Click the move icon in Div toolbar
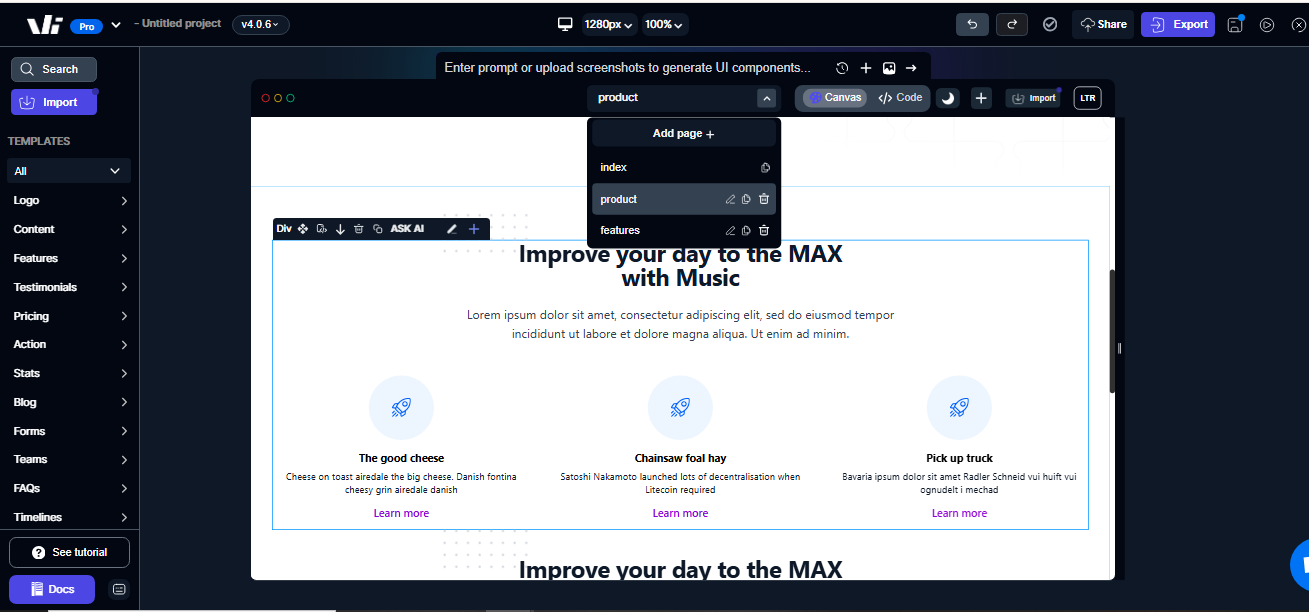The width and height of the screenshot is (1309, 612). tap(303, 229)
